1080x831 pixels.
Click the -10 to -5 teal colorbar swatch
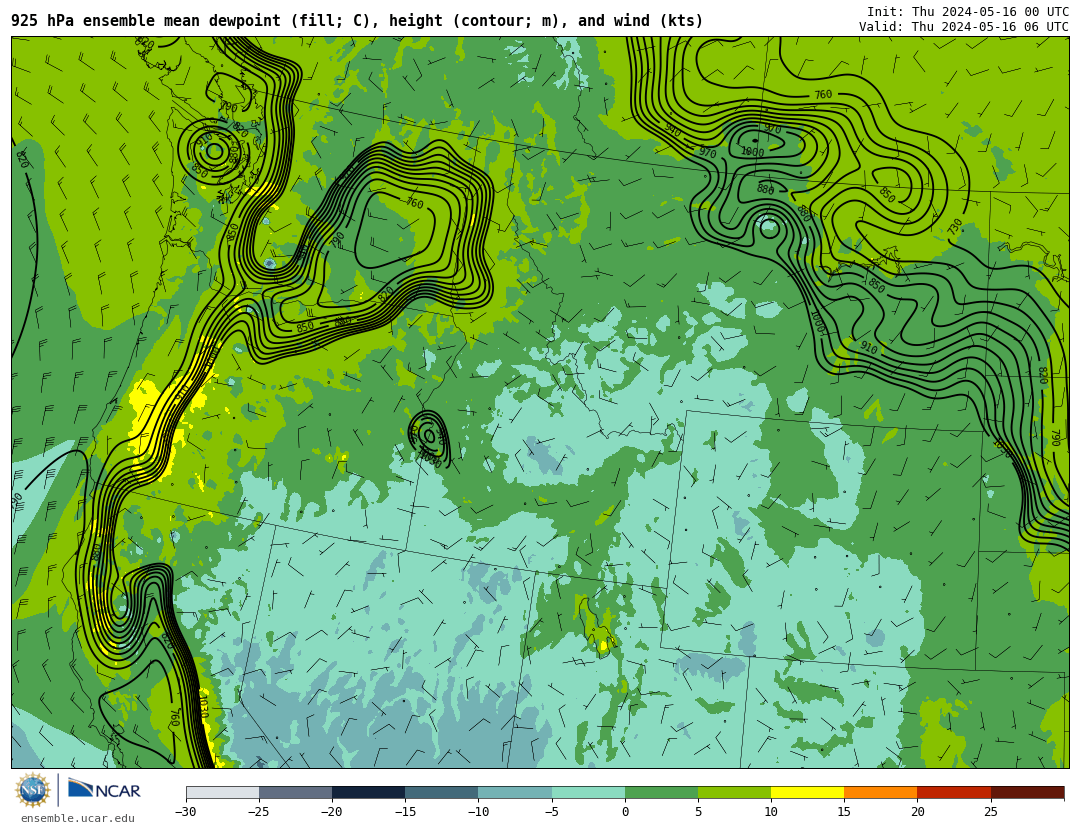515,792
